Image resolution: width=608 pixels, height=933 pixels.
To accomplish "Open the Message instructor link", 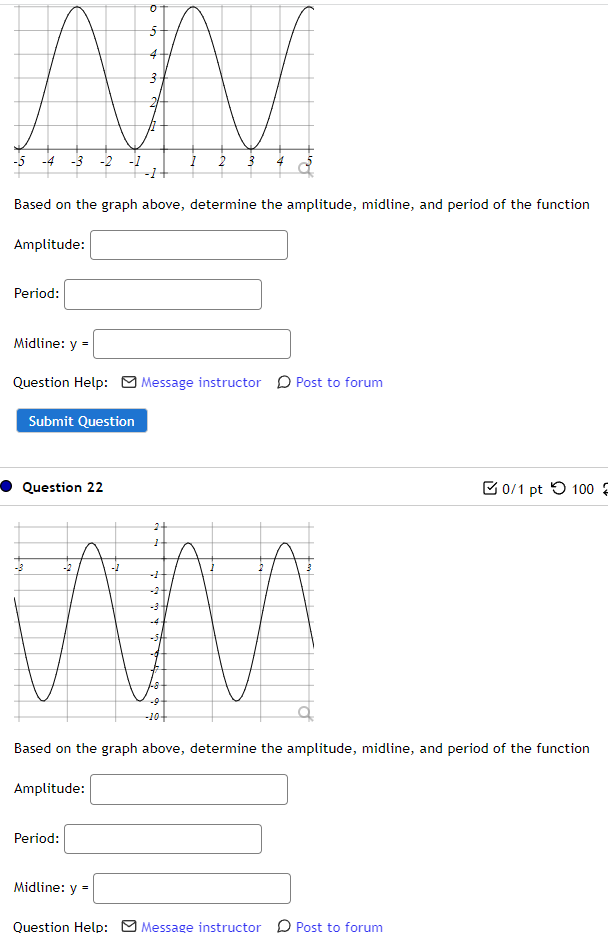I will click(200, 382).
